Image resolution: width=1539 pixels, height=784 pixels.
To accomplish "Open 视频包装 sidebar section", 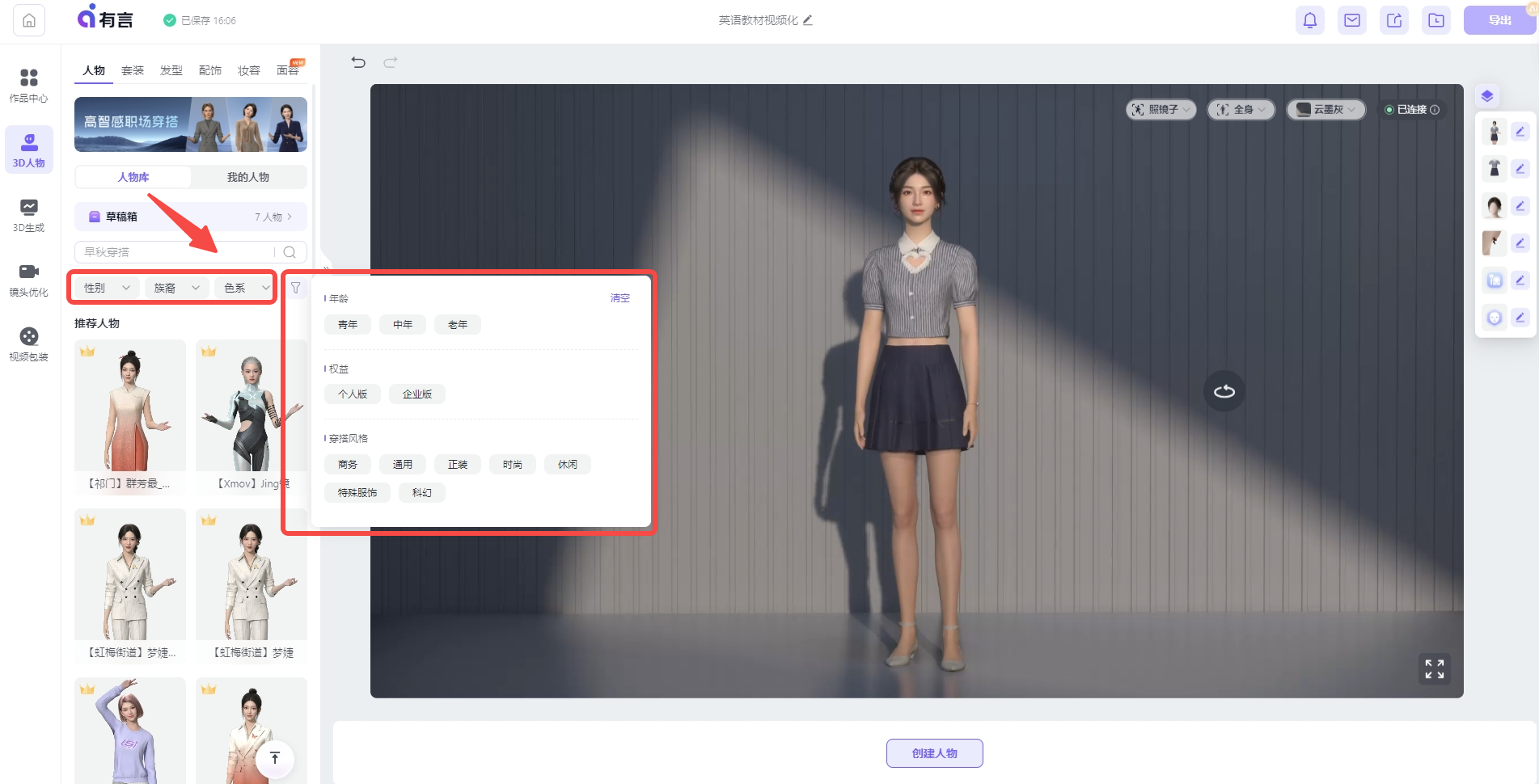I will [x=29, y=344].
